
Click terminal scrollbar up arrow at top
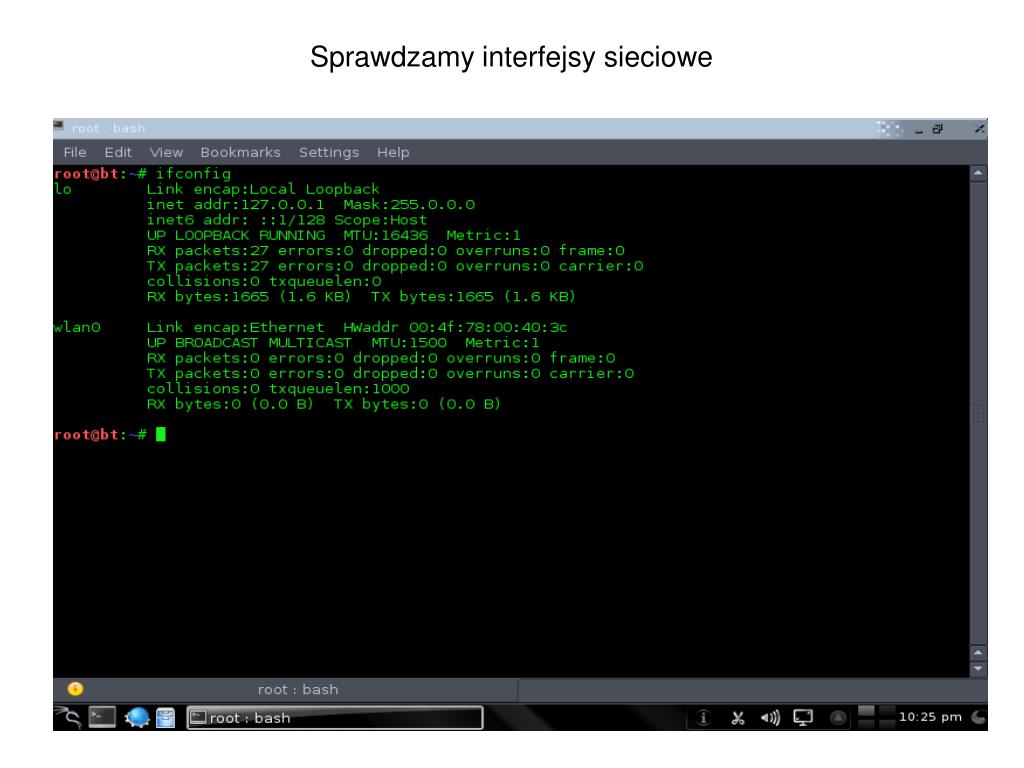(978, 174)
